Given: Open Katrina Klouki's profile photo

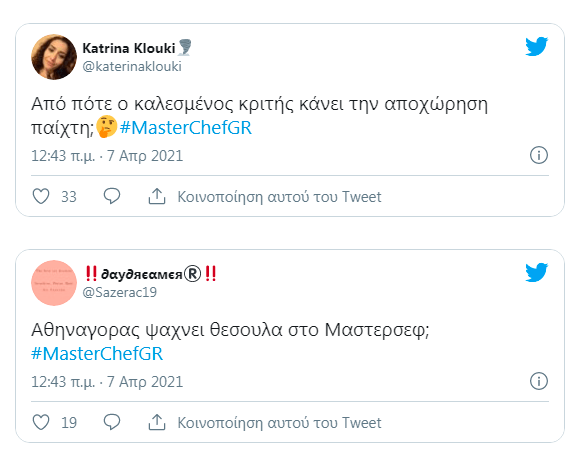Looking at the screenshot, I should 54,57.
